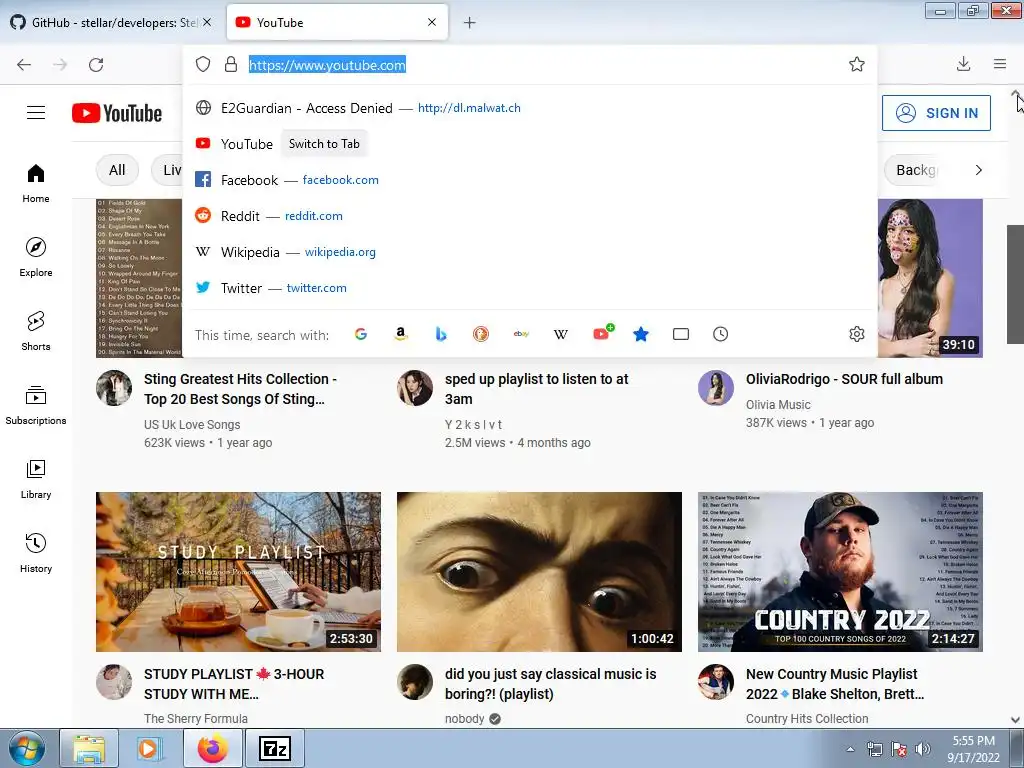Show hidden tray icons arrow

850,749
